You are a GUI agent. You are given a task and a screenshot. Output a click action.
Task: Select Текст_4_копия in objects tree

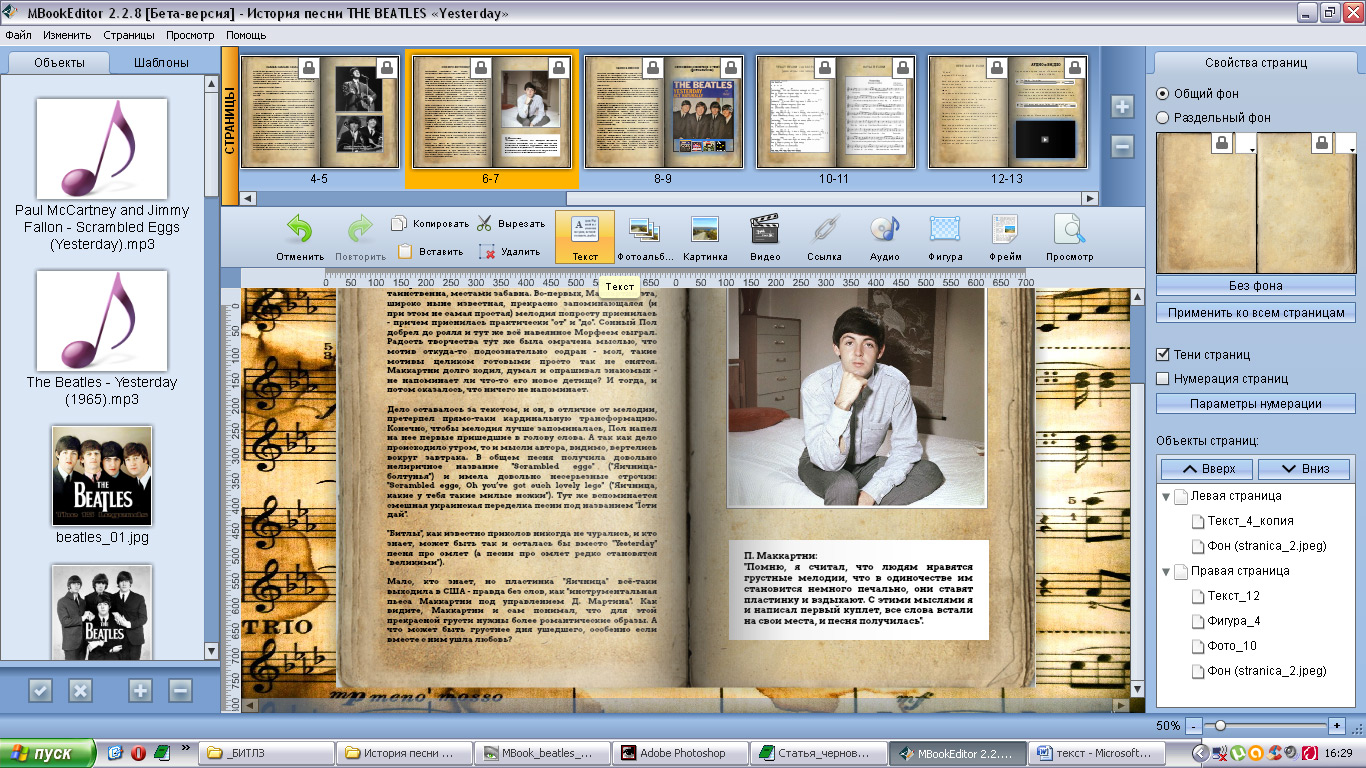pyautogui.click(x=1250, y=521)
